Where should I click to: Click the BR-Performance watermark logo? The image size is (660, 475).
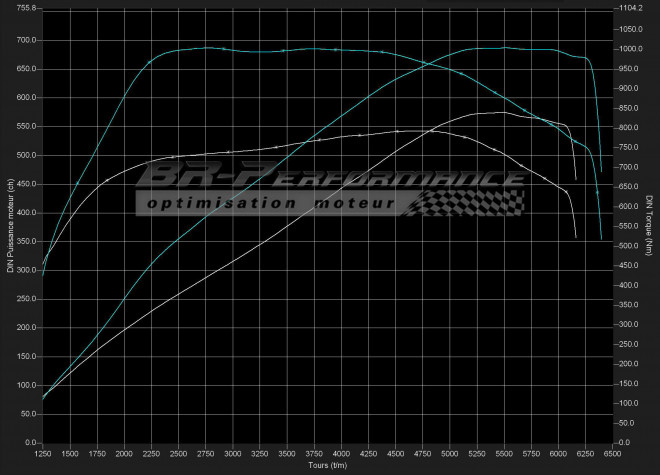(x=330, y=178)
